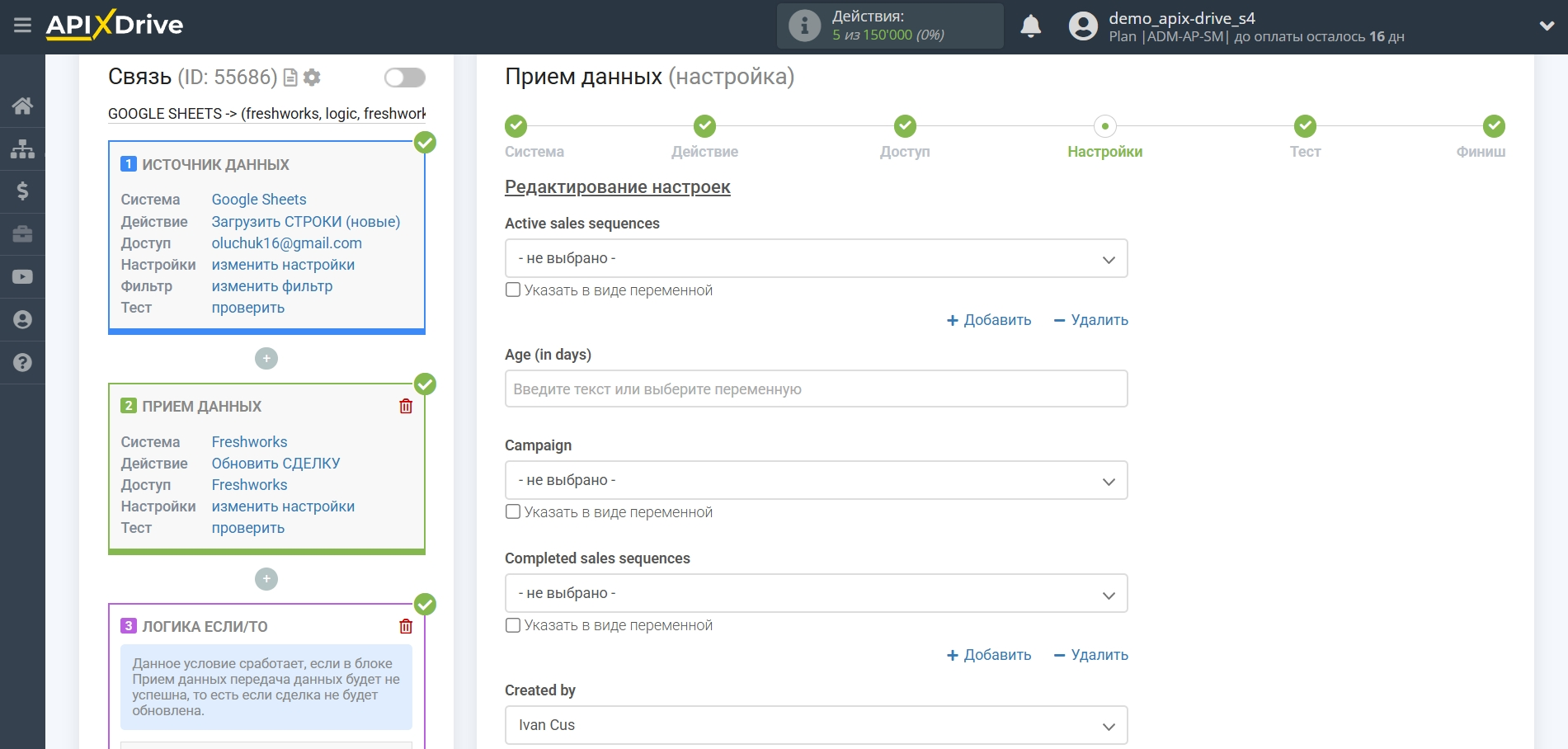
Task: Expand the Active sales sequences dropdown
Action: pos(815,259)
